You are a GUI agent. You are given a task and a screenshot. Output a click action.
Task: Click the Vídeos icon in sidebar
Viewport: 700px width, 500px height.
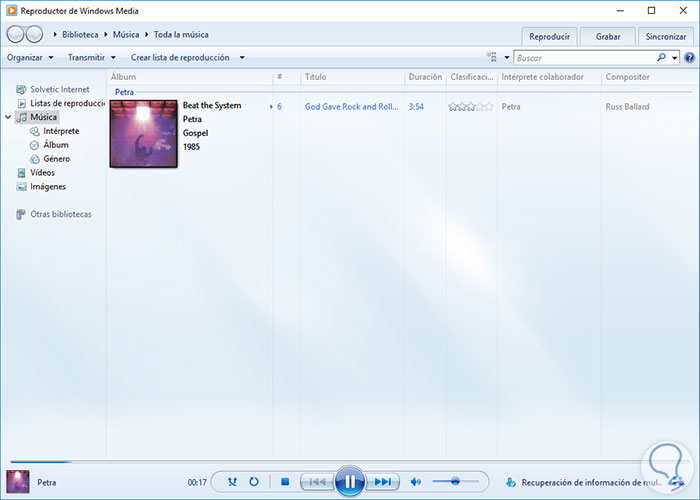(21, 173)
